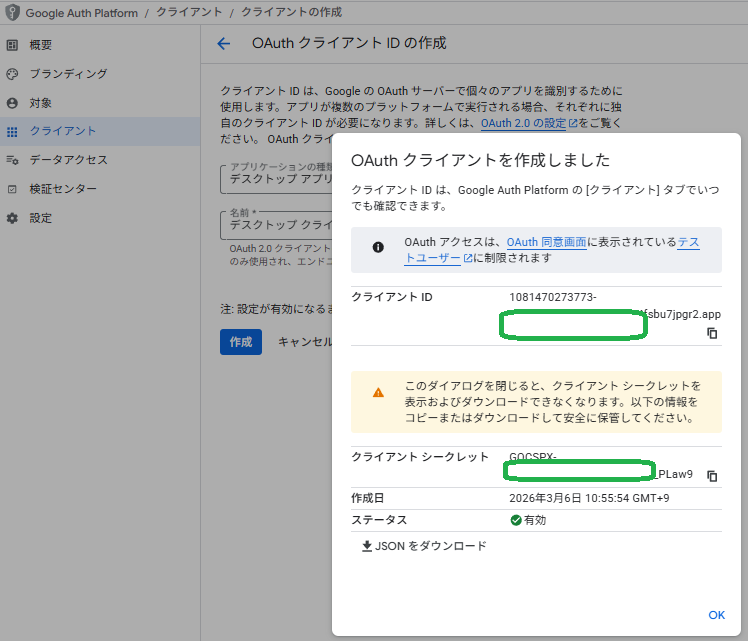Click the 設定 gear icon in sidebar
The image size is (748, 641).
click(12, 218)
